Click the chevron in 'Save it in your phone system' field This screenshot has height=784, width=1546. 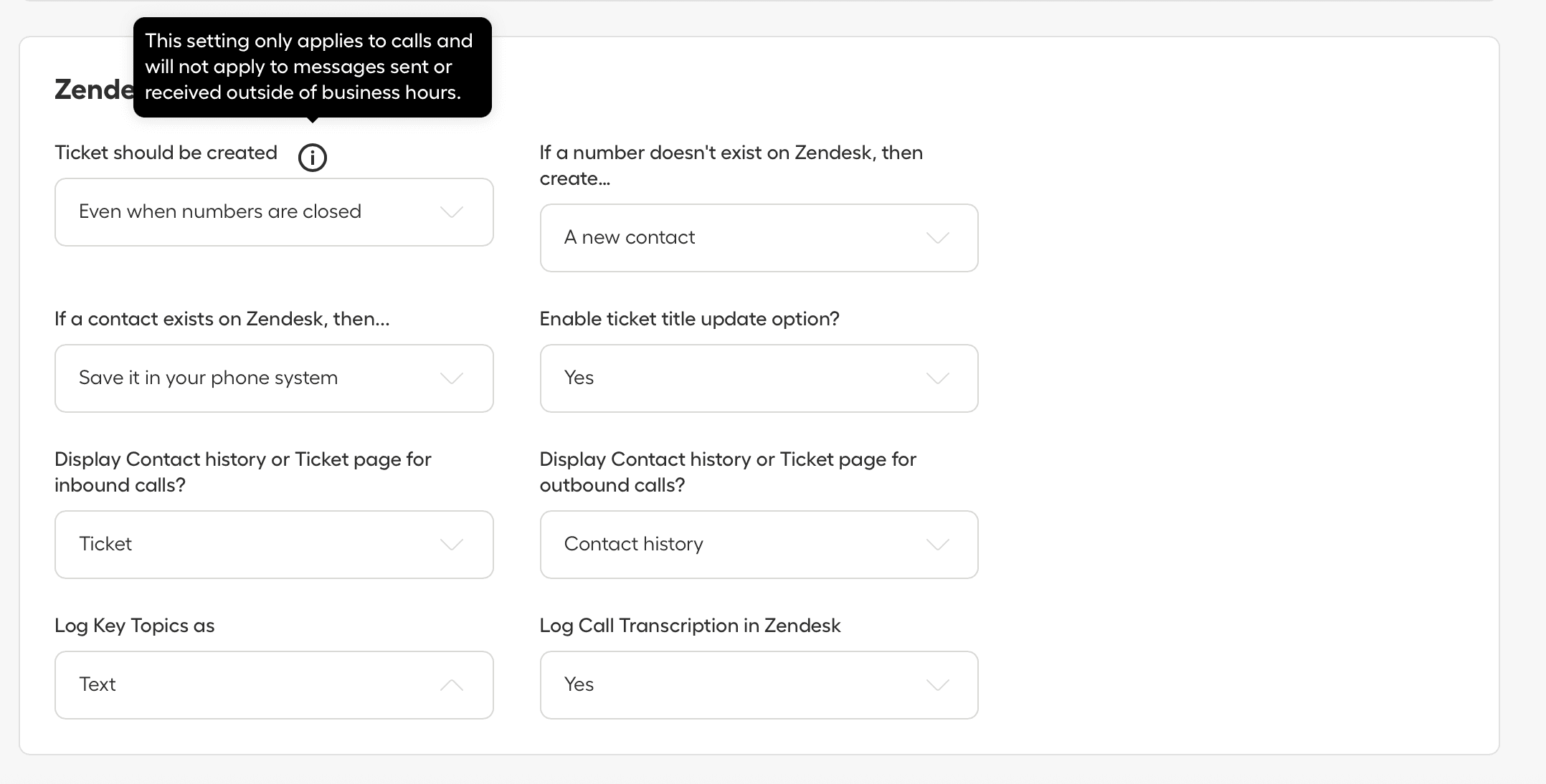(451, 378)
